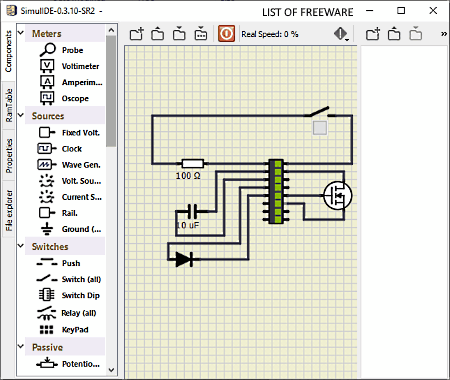Click the 100 Ω resistor value label
The width and height of the screenshot is (450, 380).
[188, 176]
